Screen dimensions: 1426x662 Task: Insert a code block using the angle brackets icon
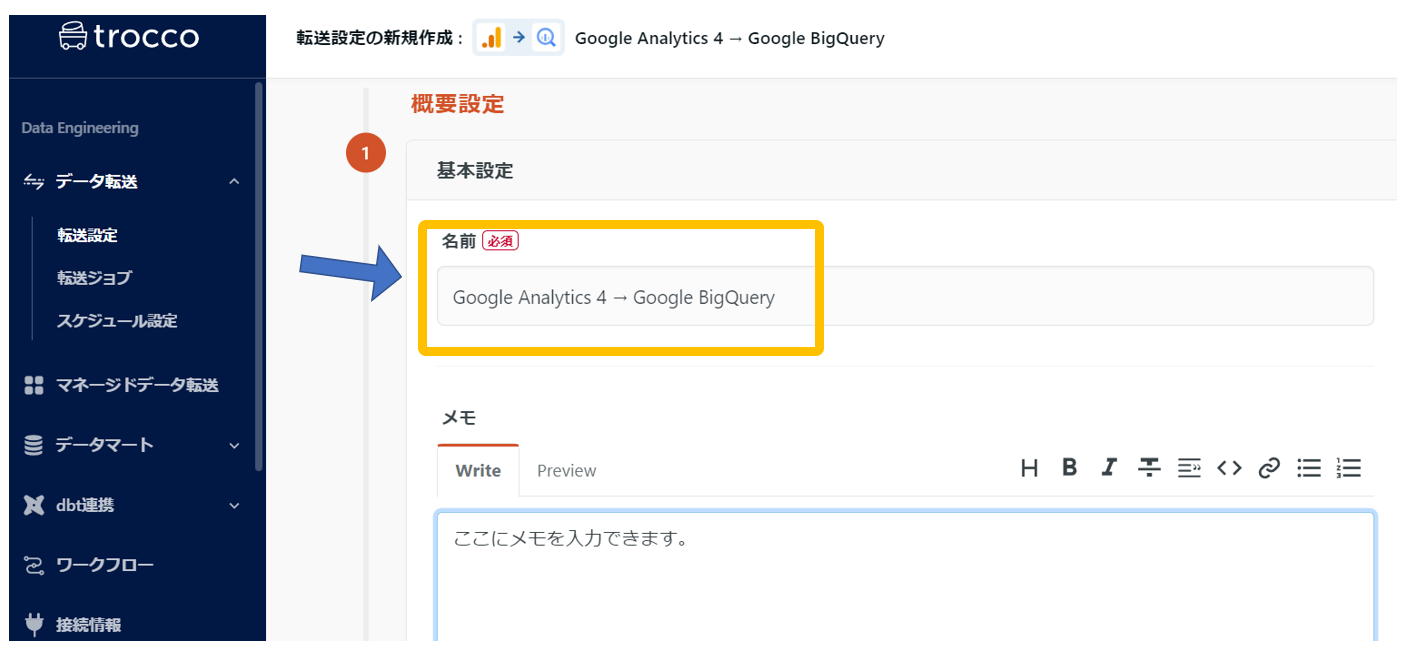[1229, 467]
